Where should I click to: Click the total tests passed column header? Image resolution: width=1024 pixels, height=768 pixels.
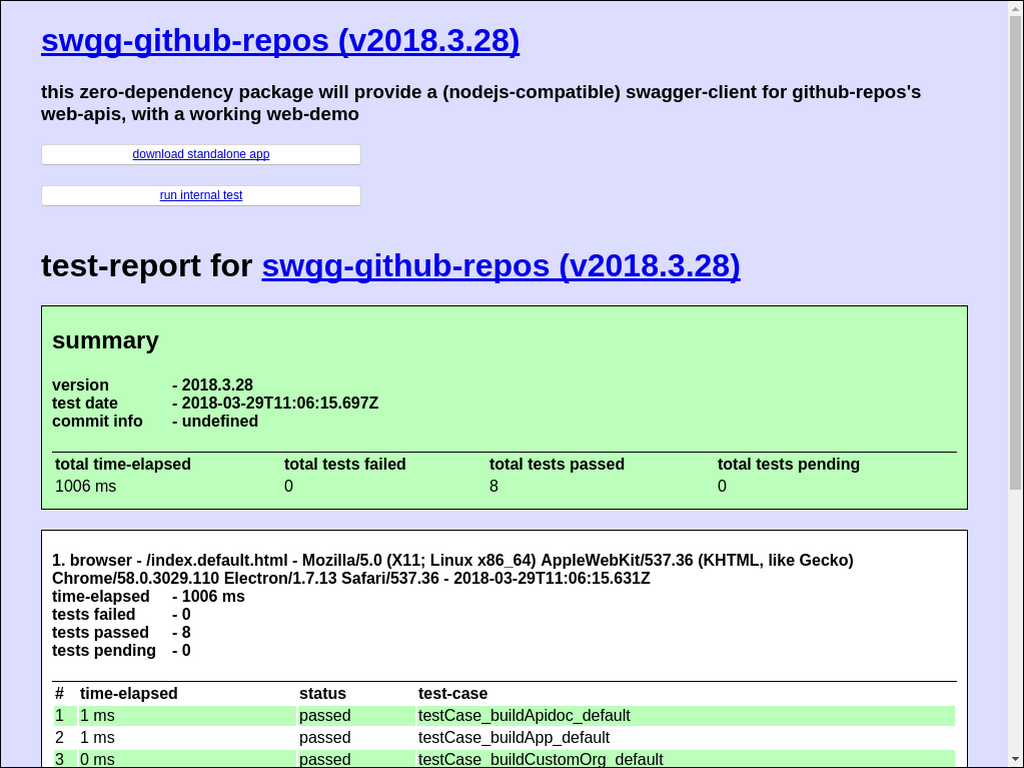[556, 464]
